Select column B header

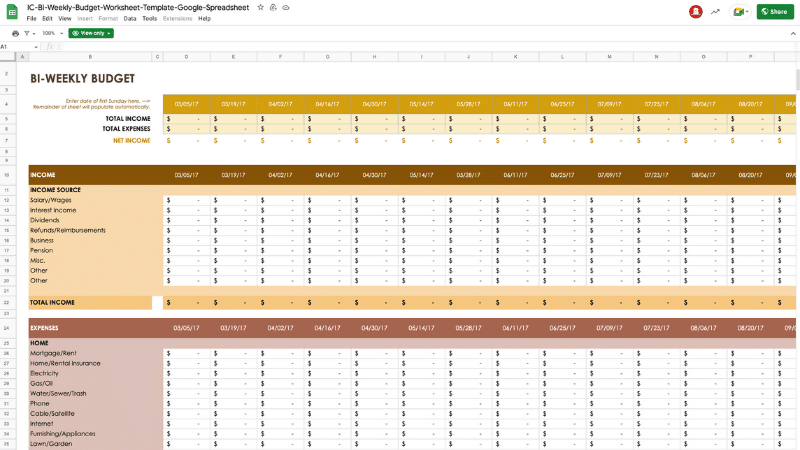90,57
